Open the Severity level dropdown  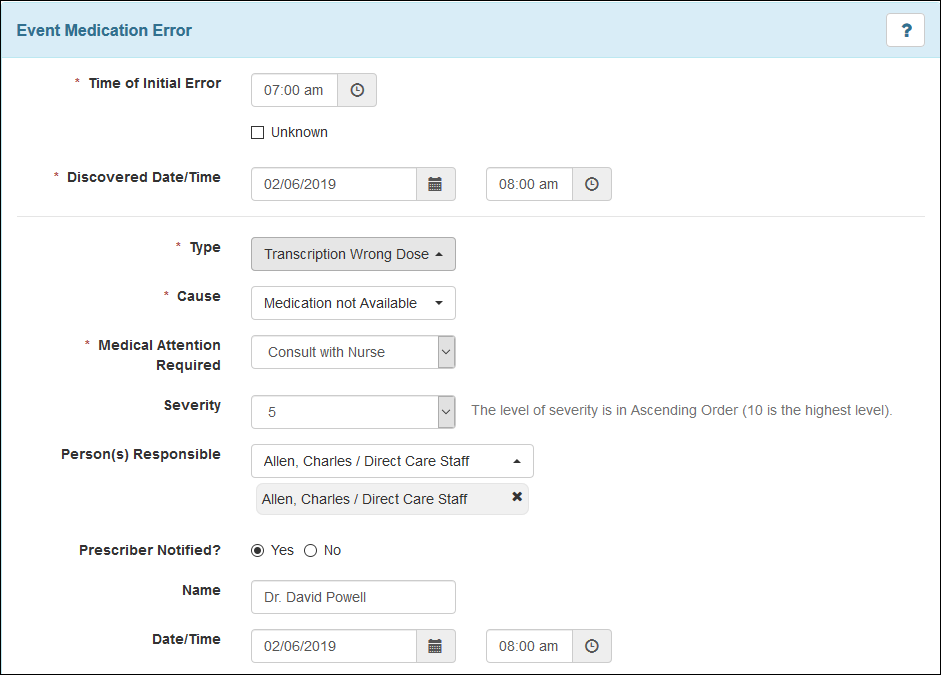click(x=353, y=412)
